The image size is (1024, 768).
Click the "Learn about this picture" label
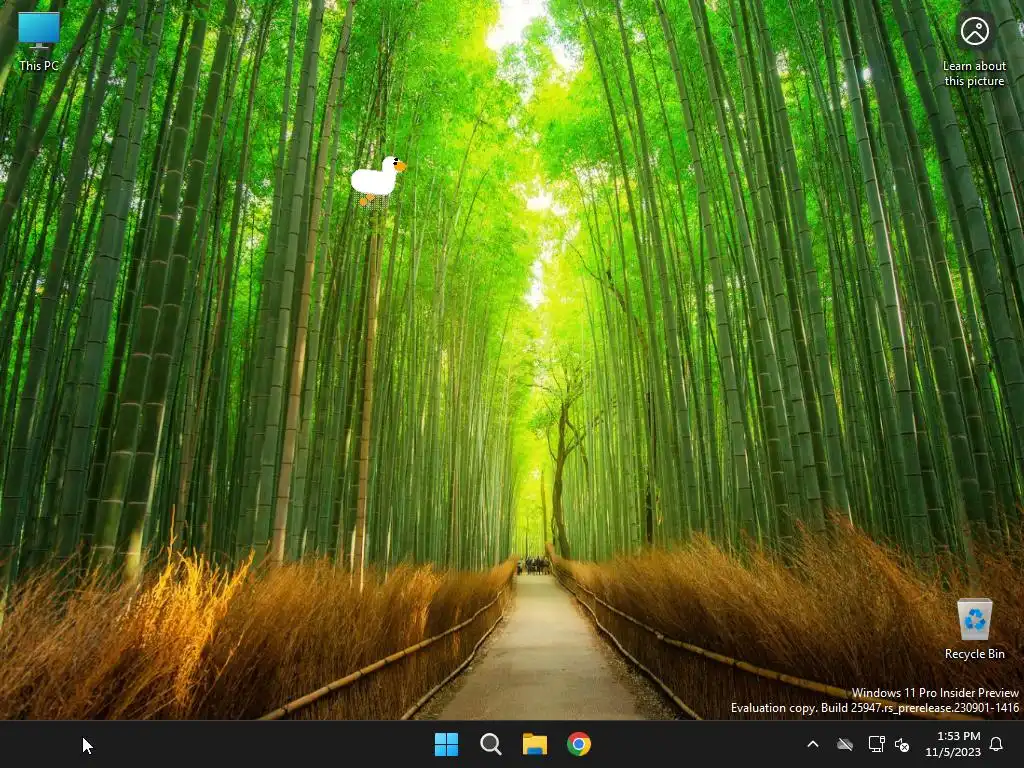pos(974,73)
